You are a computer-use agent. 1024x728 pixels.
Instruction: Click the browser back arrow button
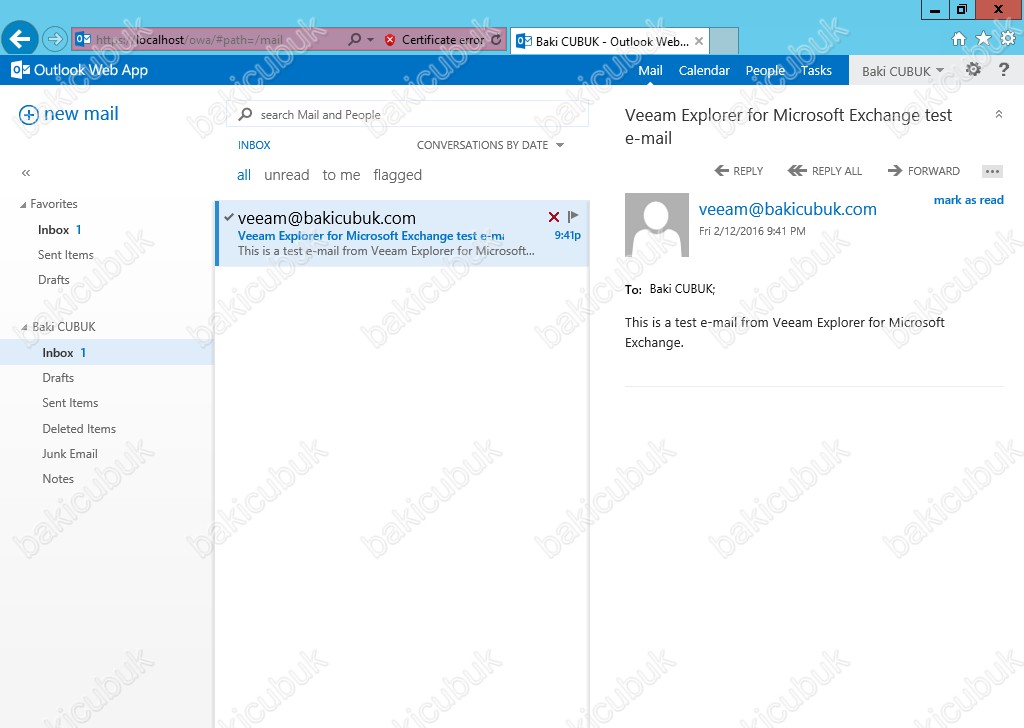pyautogui.click(x=20, y=39)
